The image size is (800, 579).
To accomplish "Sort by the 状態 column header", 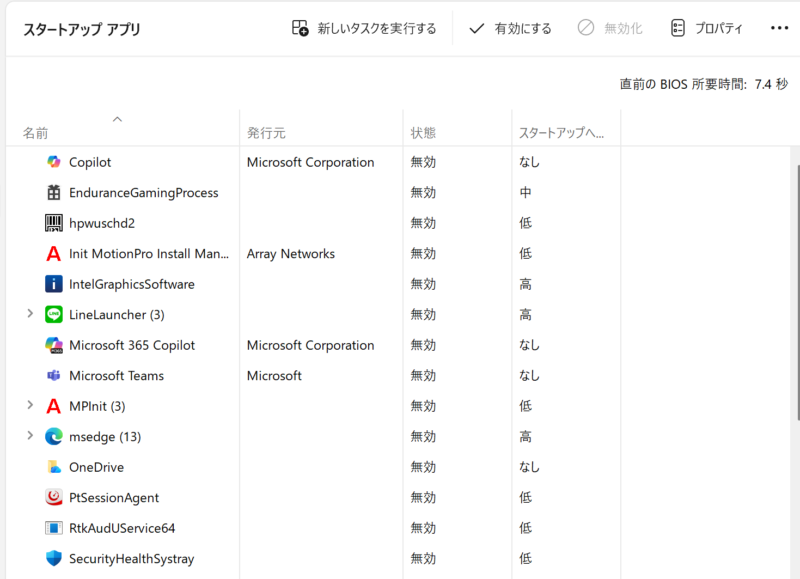I will (423, 133).
